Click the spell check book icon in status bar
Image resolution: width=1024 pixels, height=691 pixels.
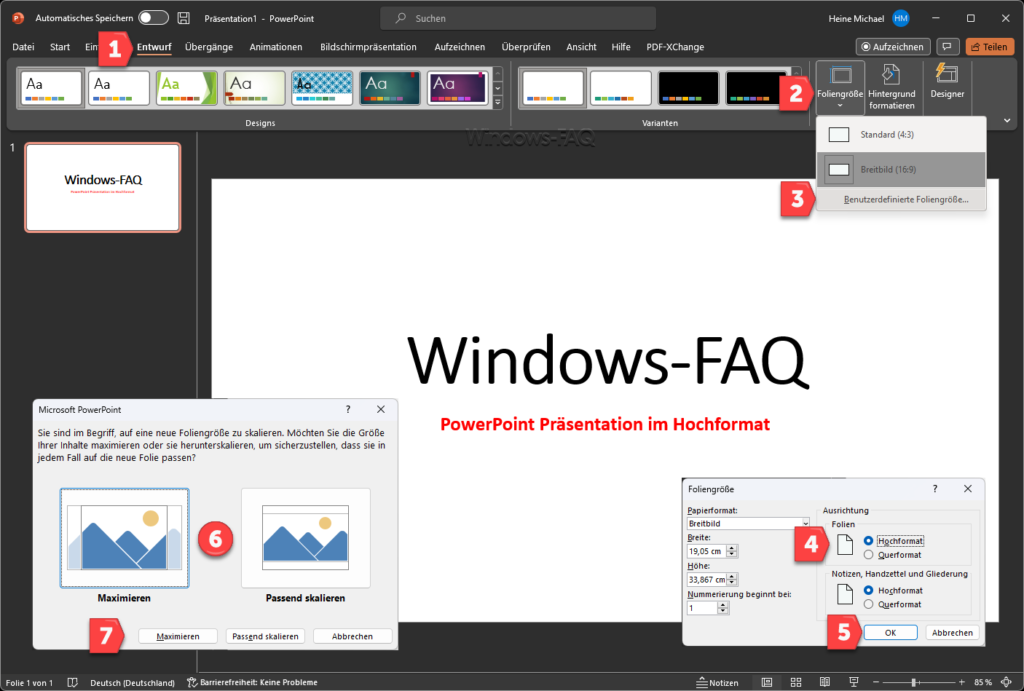72,683
